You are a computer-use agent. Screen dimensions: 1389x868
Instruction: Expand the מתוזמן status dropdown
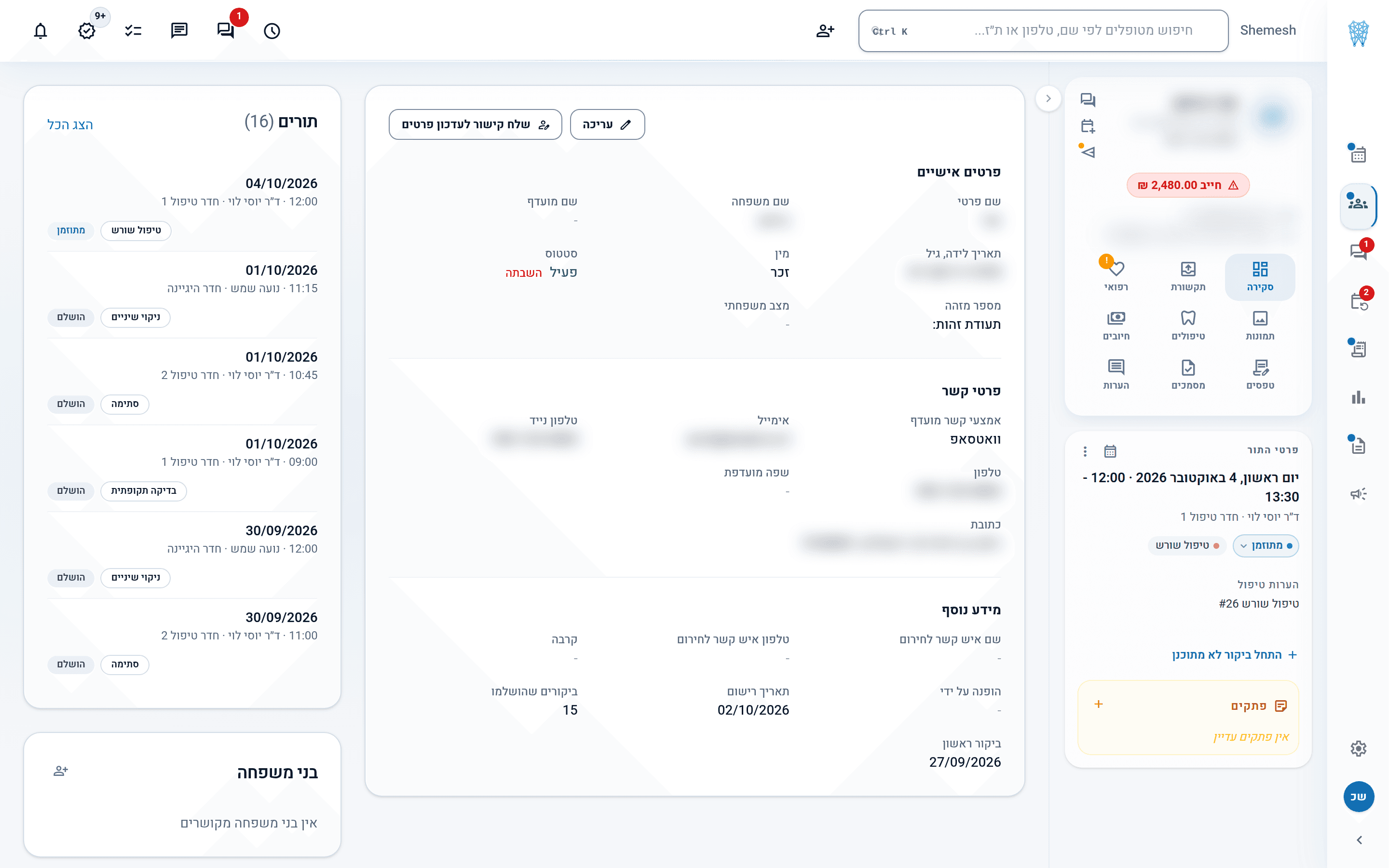click(1266, 545)
